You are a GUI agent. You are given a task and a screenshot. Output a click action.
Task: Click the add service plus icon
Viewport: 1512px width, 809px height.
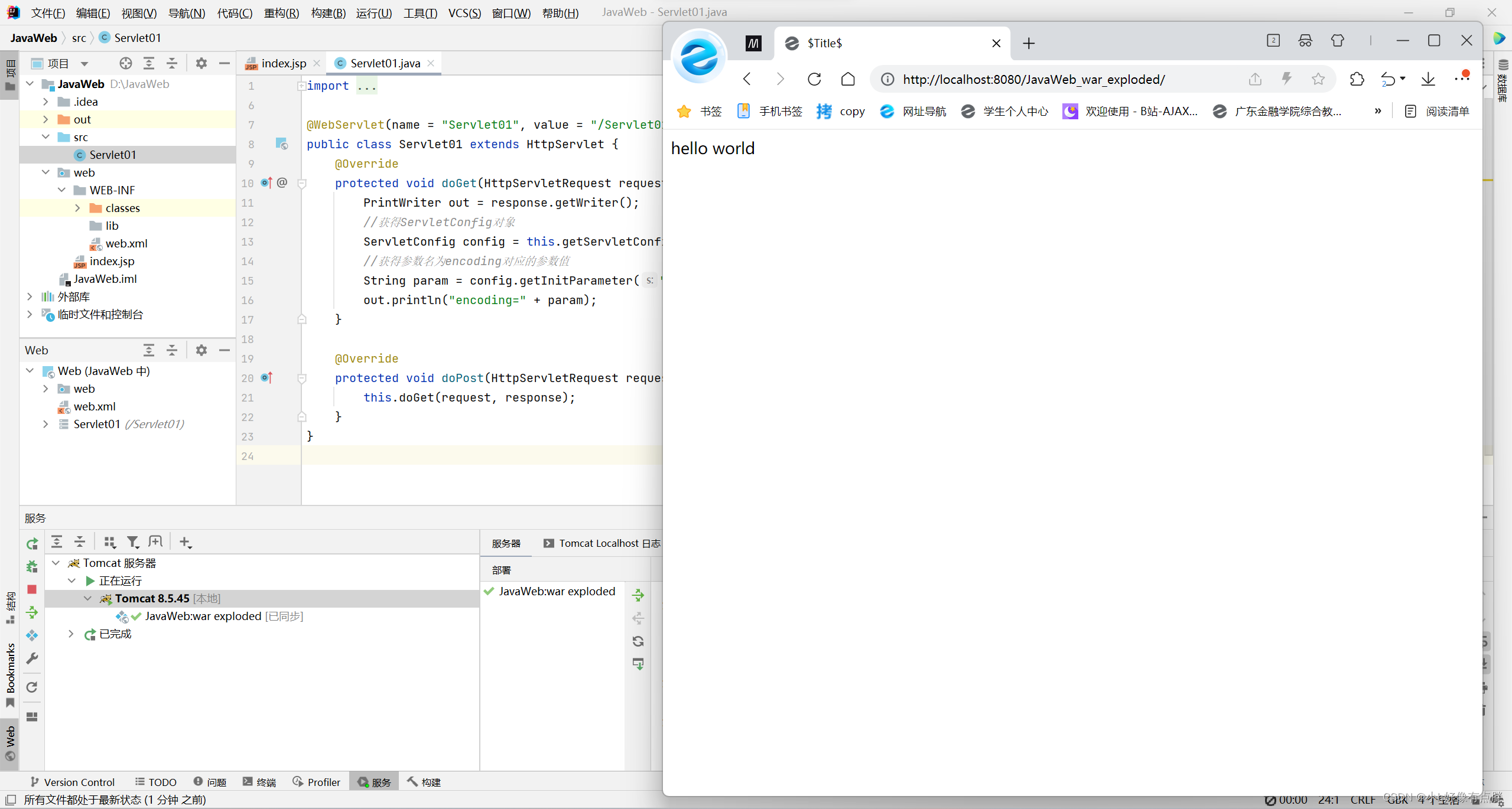tap(185, 542)
